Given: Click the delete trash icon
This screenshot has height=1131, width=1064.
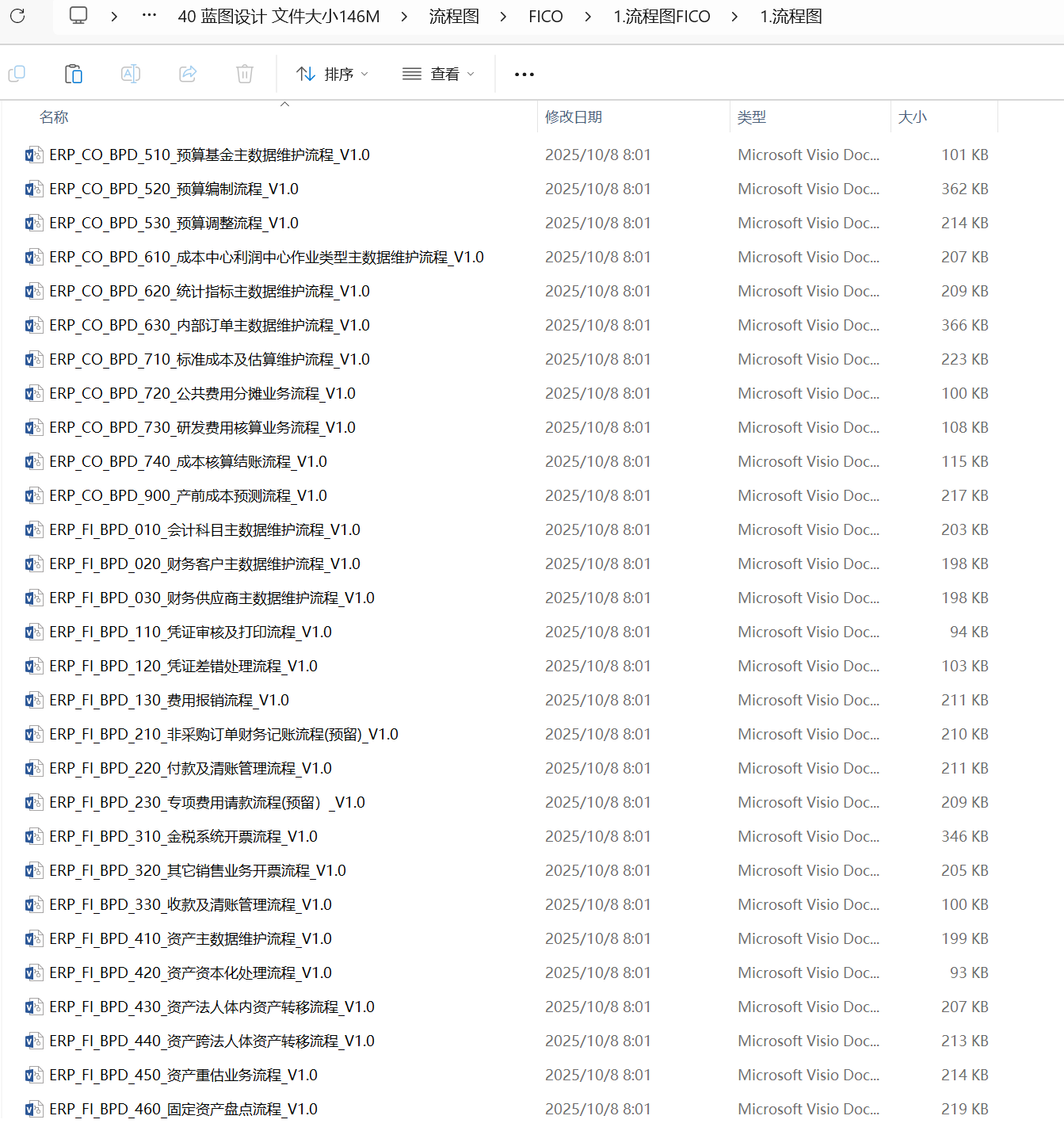Looking at the screenshot, I should pyautogui.click(x=245, y=74).
